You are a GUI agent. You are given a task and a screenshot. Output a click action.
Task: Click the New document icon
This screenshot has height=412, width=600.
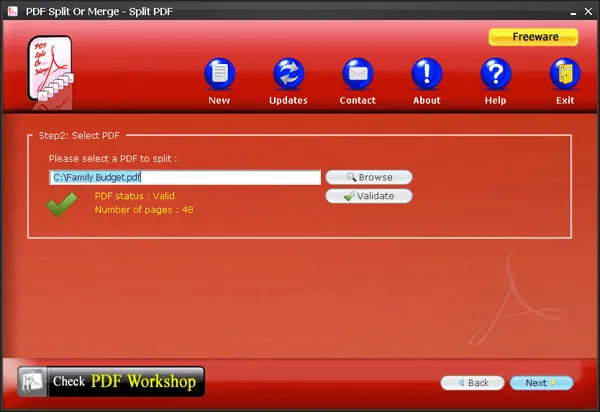220,73
